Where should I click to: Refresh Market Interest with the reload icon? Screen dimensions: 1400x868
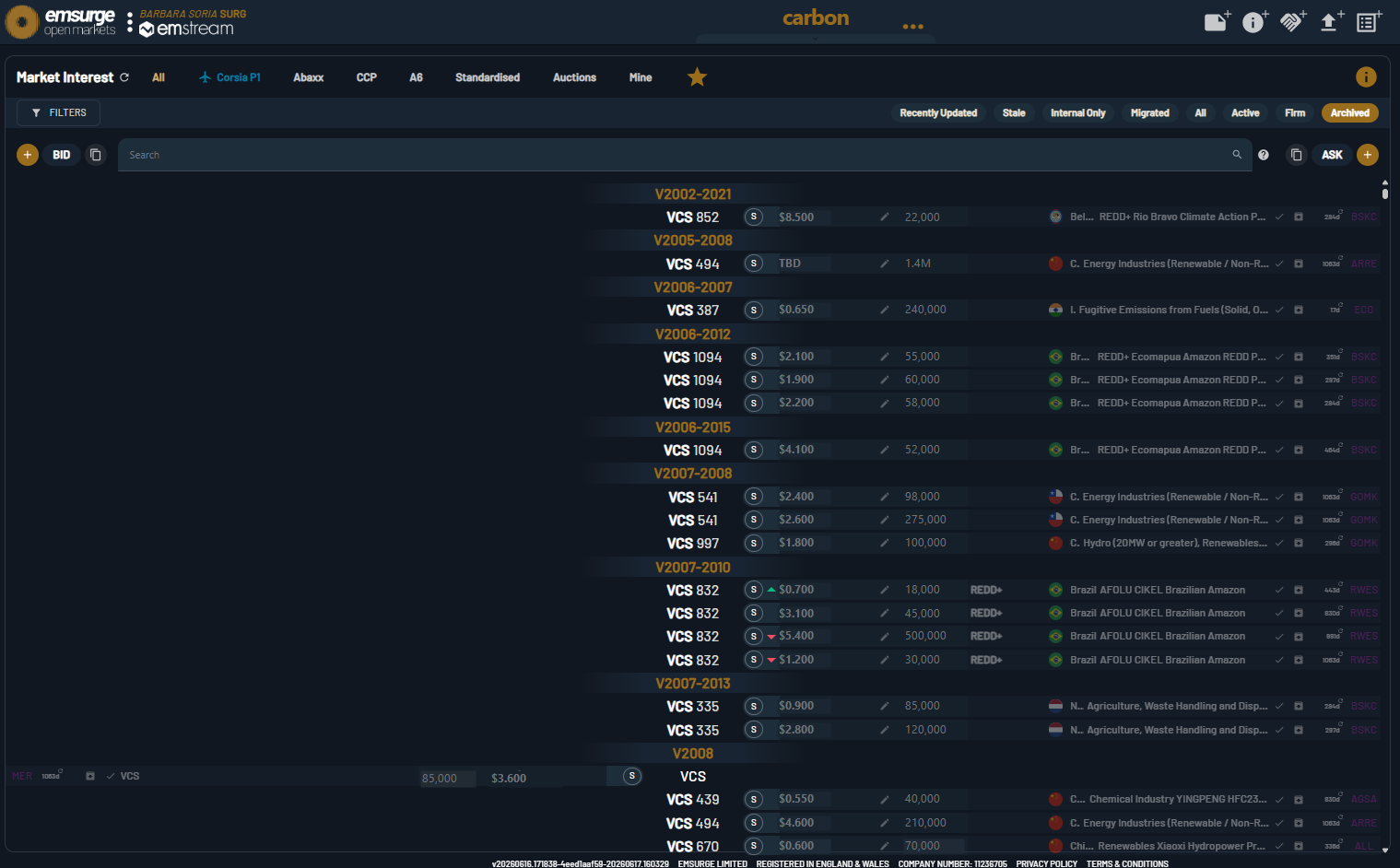pyautogui.click(x=124, y=77)
